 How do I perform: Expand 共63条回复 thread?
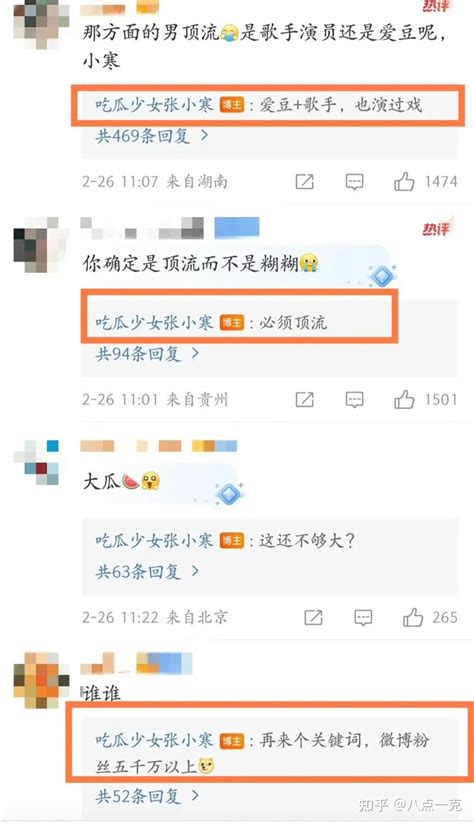147,571
